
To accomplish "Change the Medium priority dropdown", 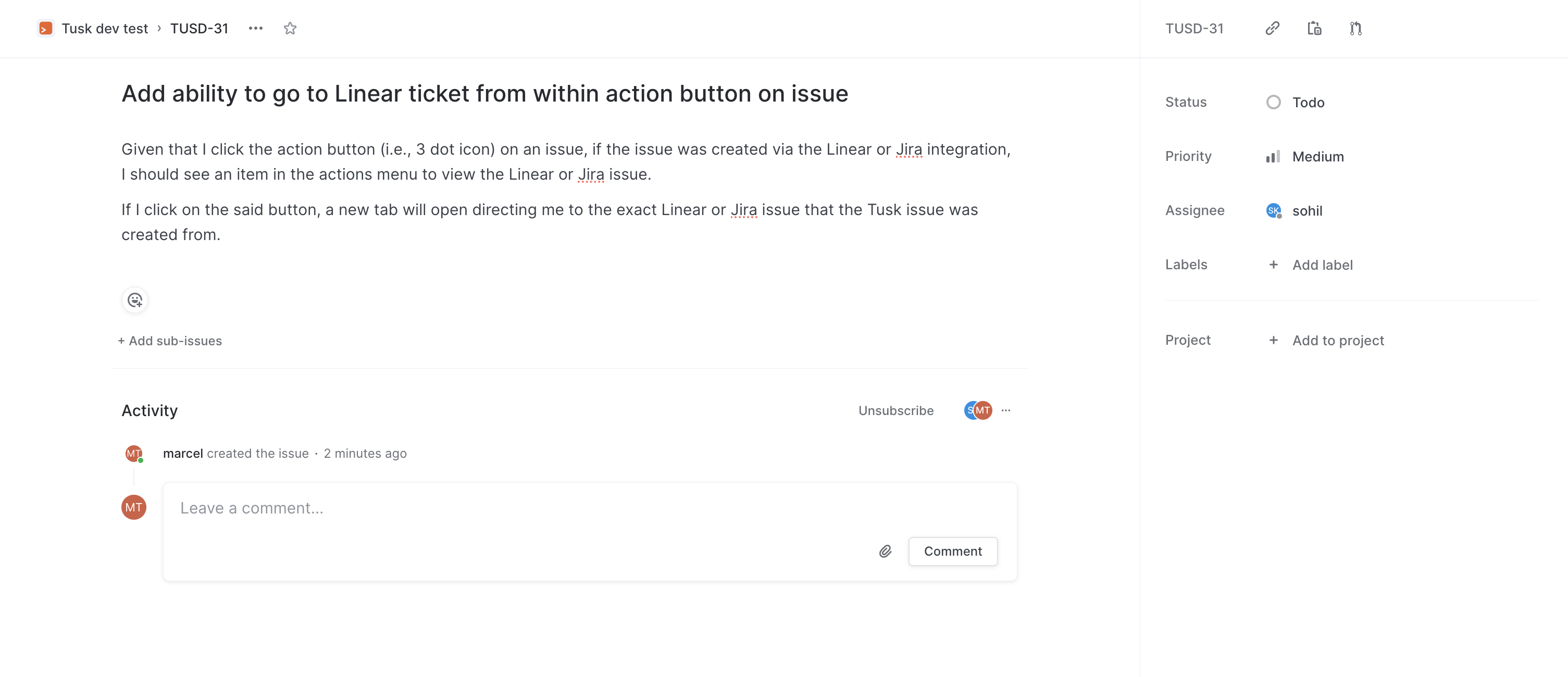I will (1305, 156).
